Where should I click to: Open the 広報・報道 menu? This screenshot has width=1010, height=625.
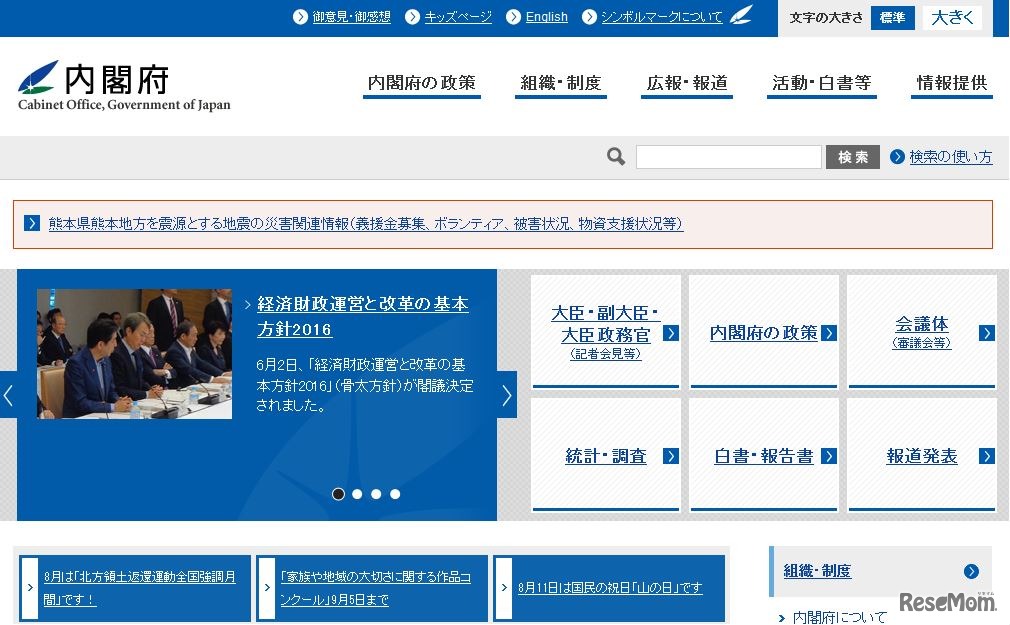click(x=687, y=84)
